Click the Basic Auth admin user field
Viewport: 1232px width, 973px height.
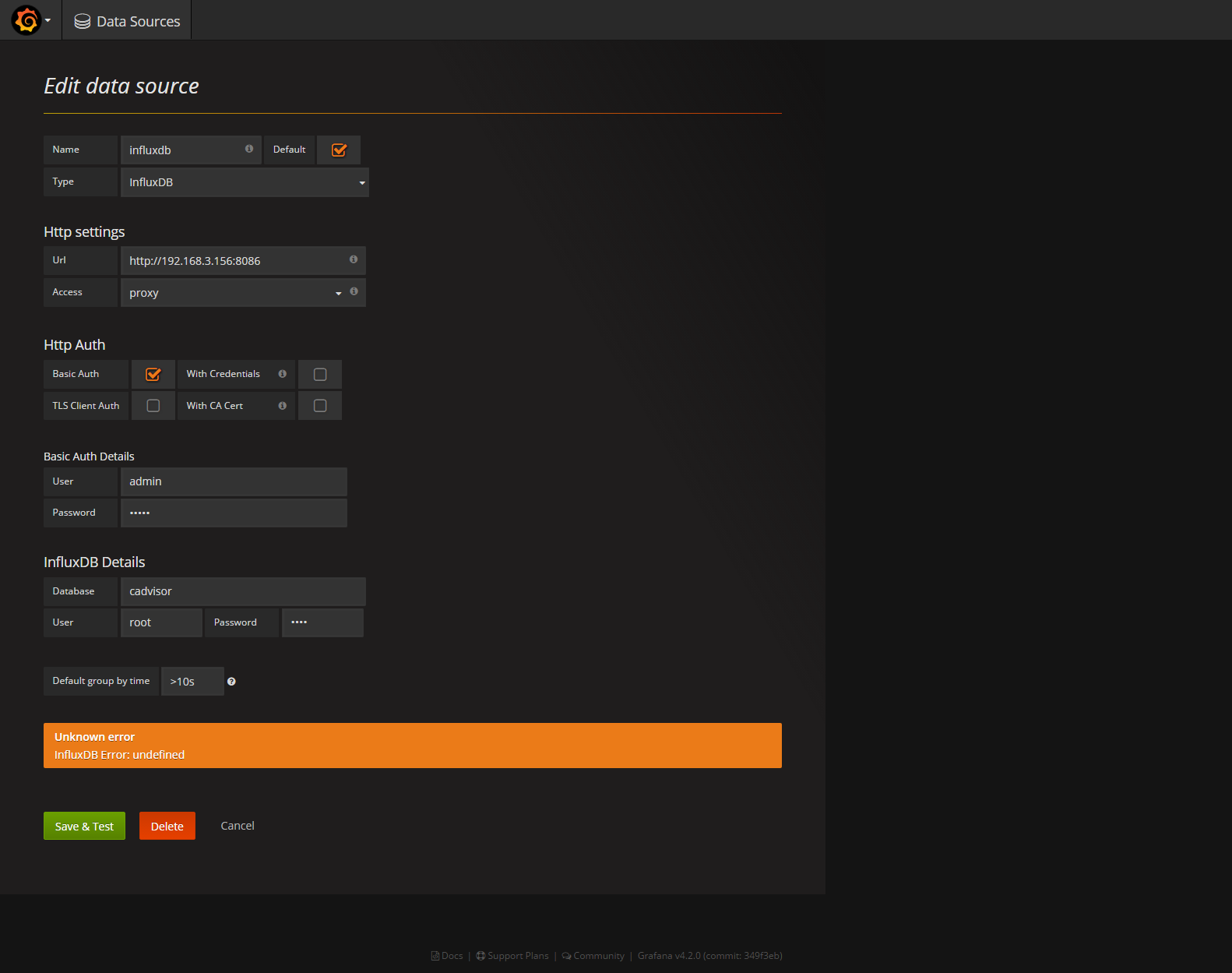click(x=234, y=481)
